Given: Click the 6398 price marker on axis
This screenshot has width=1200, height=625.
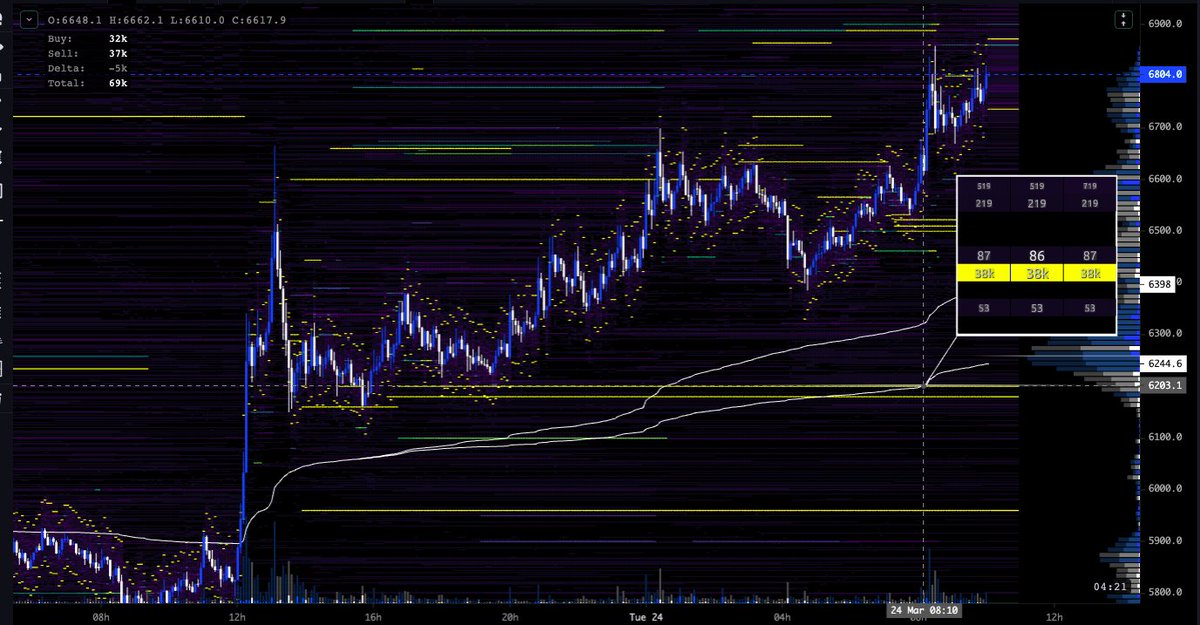Looking at the screenshot, I should click(x=1158, y=285).
